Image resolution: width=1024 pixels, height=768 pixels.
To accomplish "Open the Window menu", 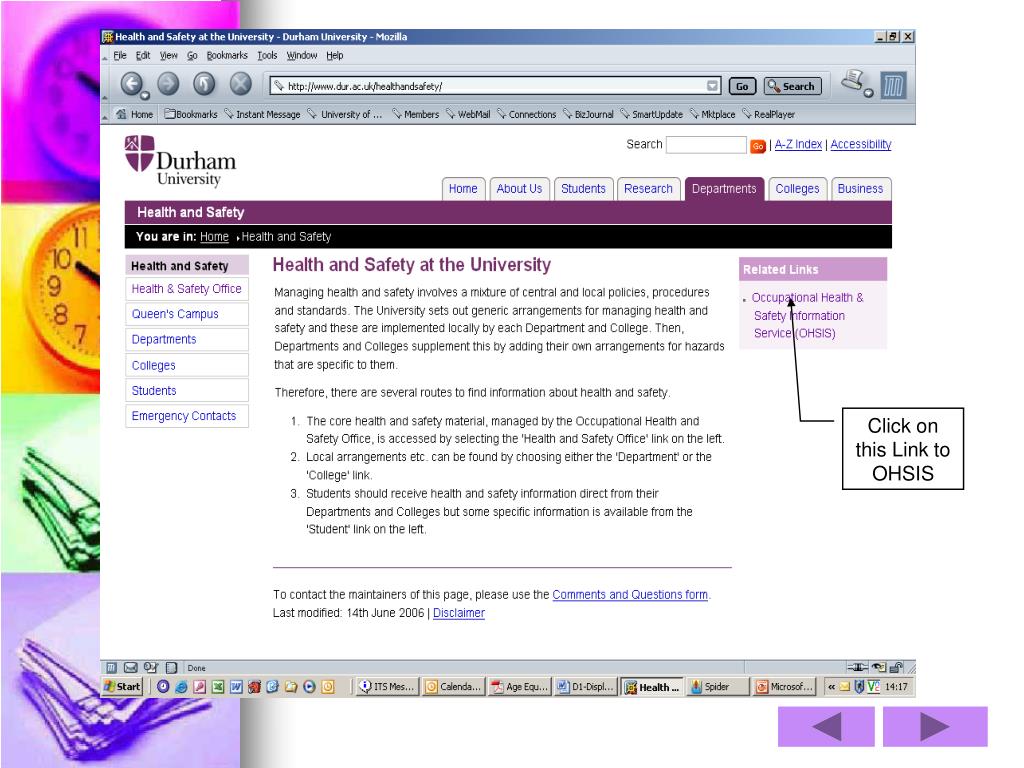I will coord(302,56).
